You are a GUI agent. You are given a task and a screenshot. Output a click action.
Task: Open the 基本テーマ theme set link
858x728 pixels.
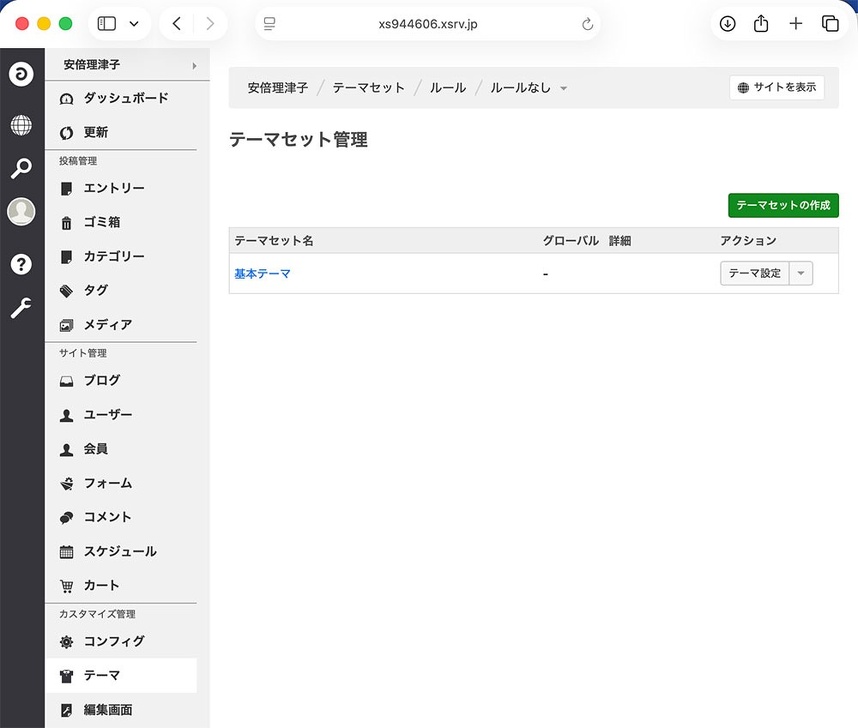point(261,272)
